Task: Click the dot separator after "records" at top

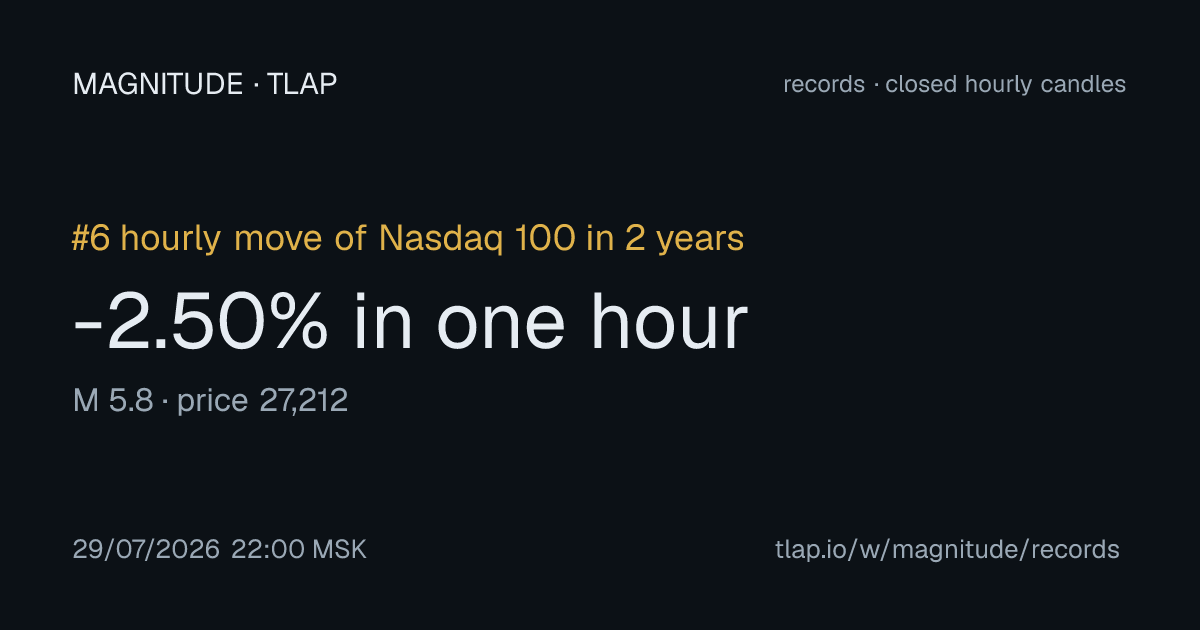Action: tap(875, 86)
